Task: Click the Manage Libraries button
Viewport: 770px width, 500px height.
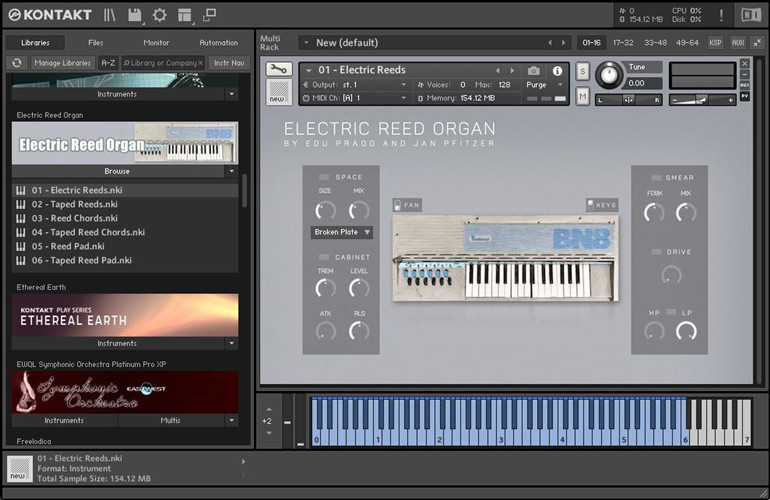Action: (x=62, y=63)
